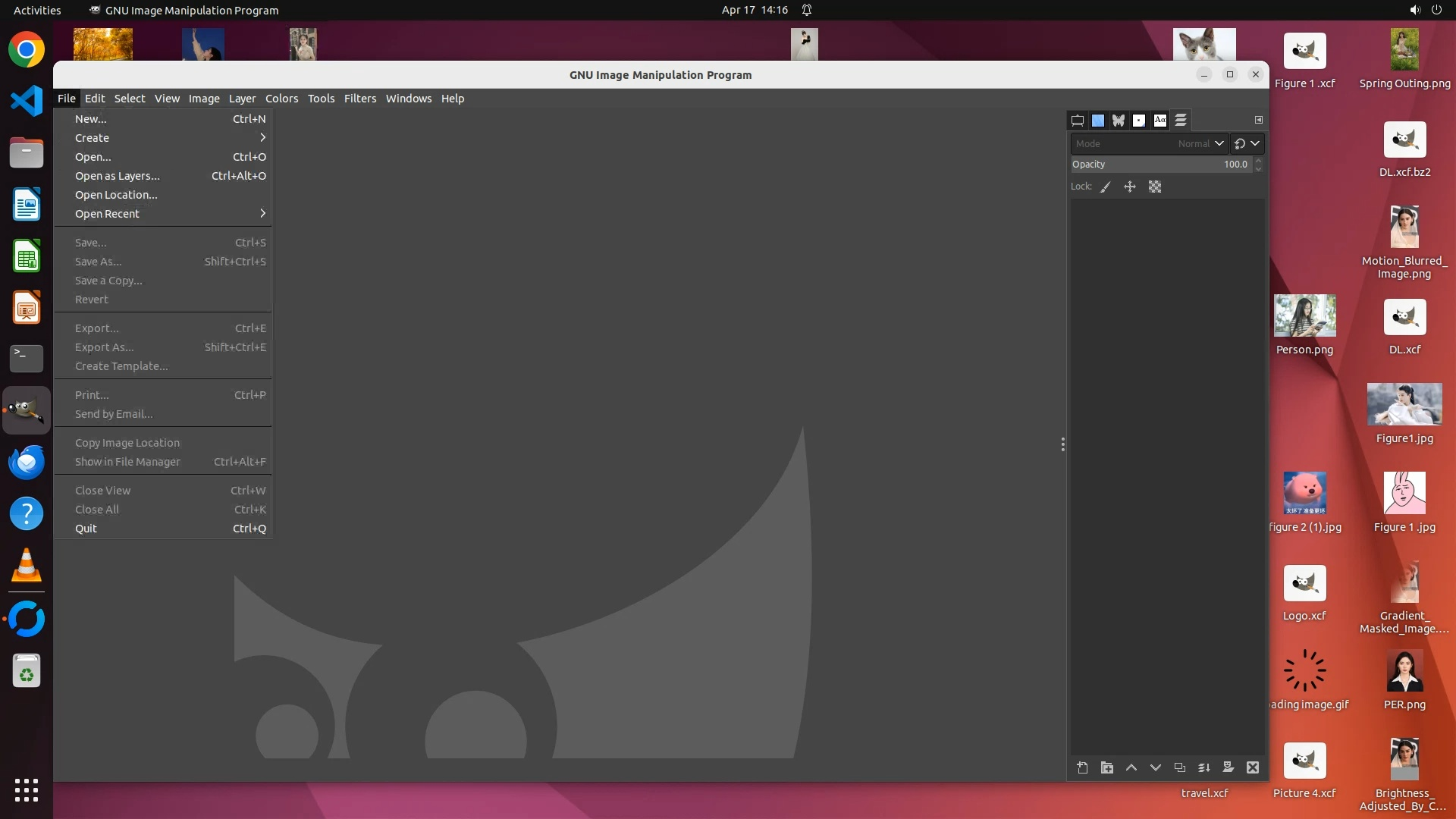Switch to butterfly Patterns tab icon
This screenshot has width=1456, height=819.
tap(1118, 120)
